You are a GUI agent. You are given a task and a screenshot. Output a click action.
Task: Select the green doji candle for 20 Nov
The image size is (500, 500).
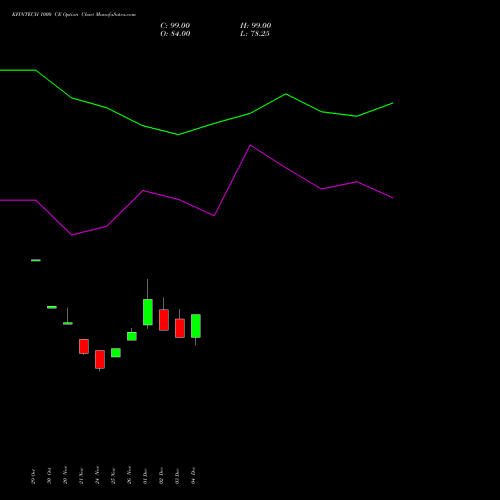68,323
